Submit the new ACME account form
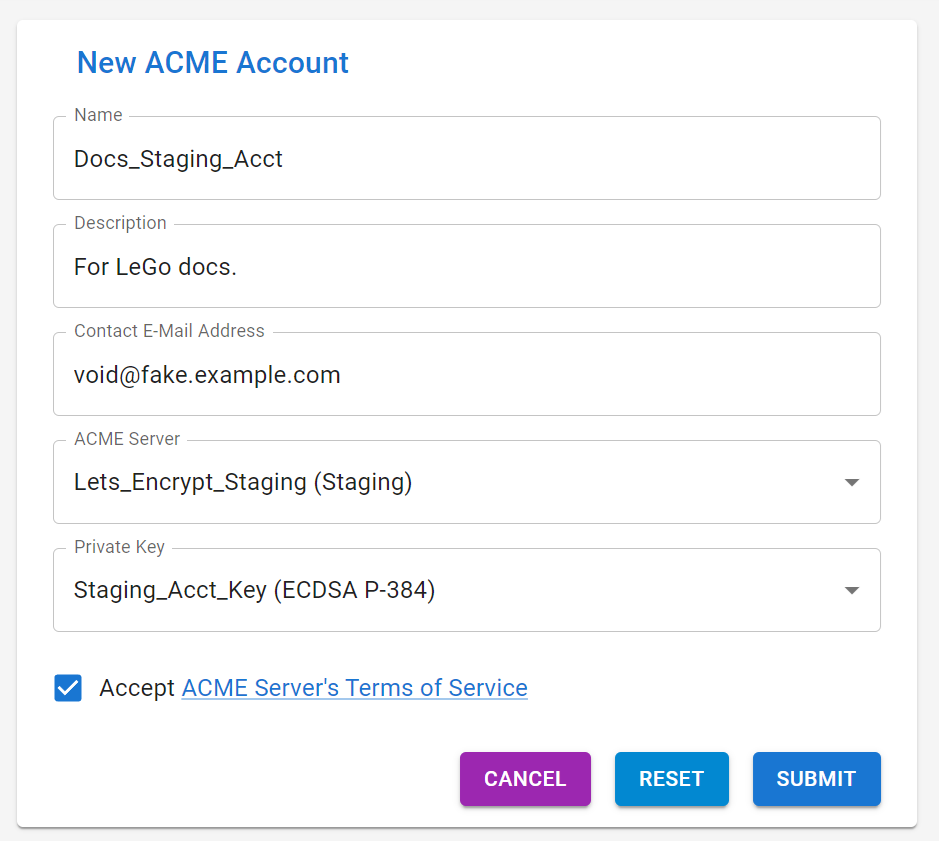The height and width of the screenshot is (841, 939). click(x=816, y=779)
